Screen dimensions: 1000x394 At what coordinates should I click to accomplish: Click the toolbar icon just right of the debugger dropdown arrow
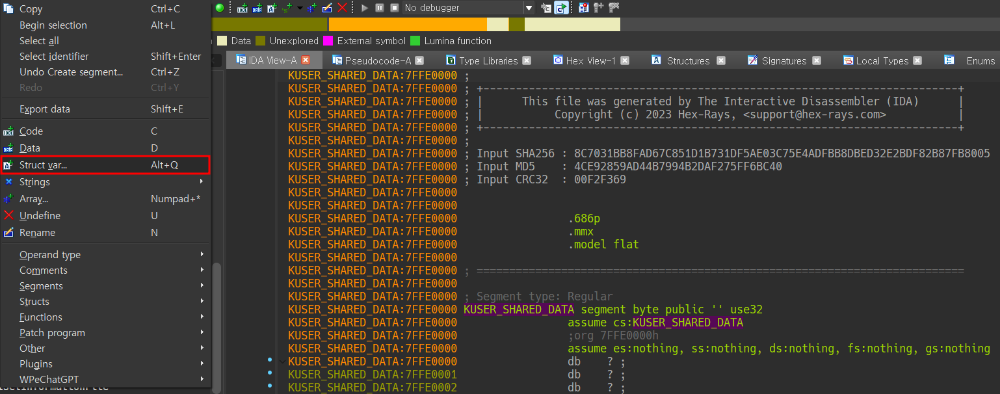(547, 8)
